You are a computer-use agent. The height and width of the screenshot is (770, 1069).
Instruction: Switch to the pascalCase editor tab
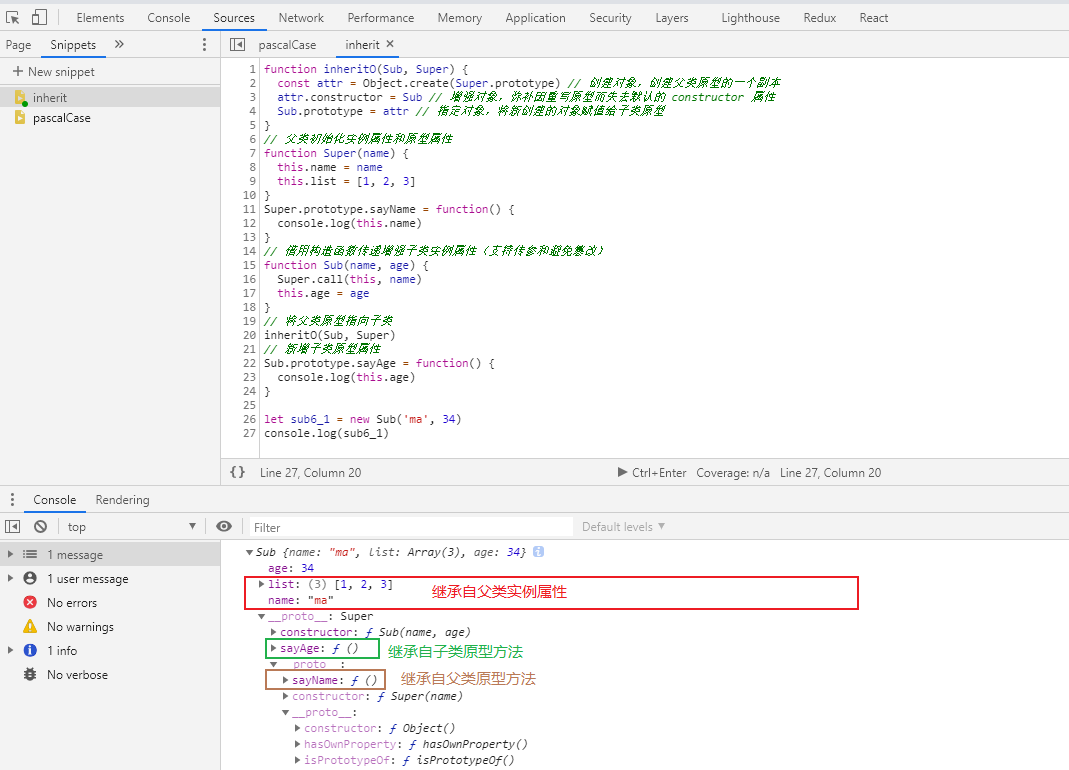pos(287,45)
